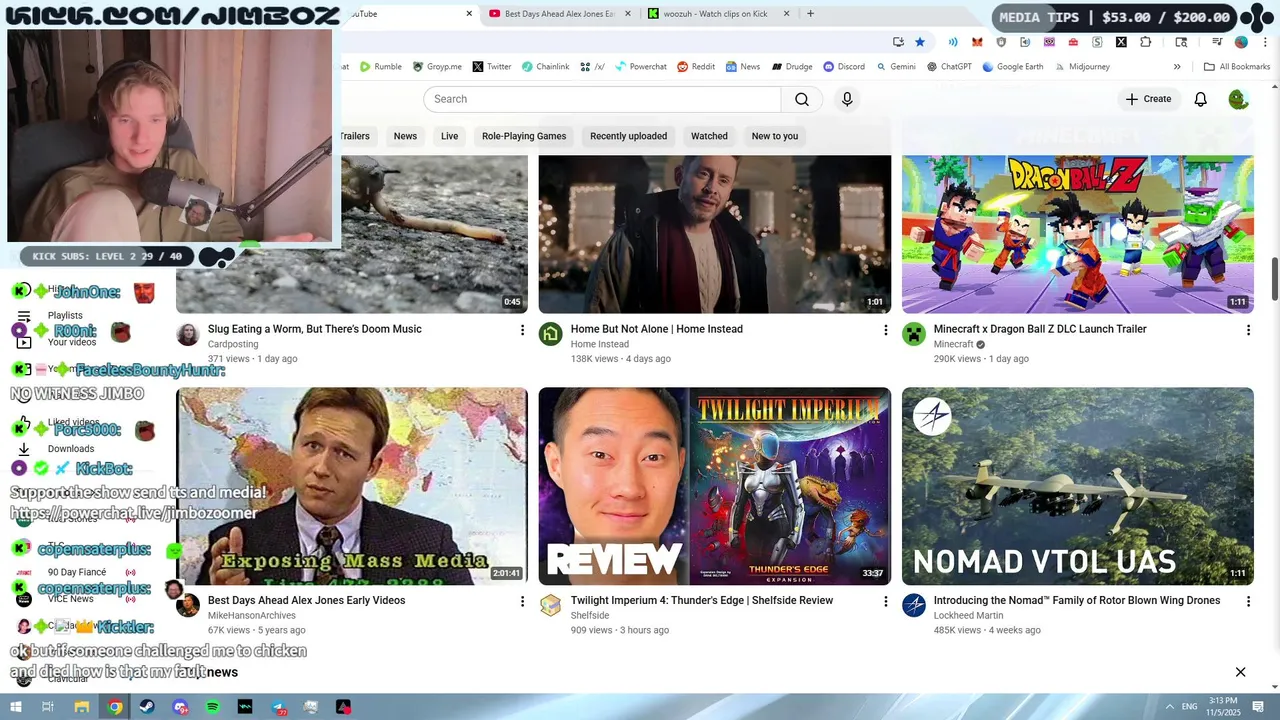Click the taskbar clock showing 3:13 PM
Screen dimensions: 1280x720
click(x=1223, y=706)
